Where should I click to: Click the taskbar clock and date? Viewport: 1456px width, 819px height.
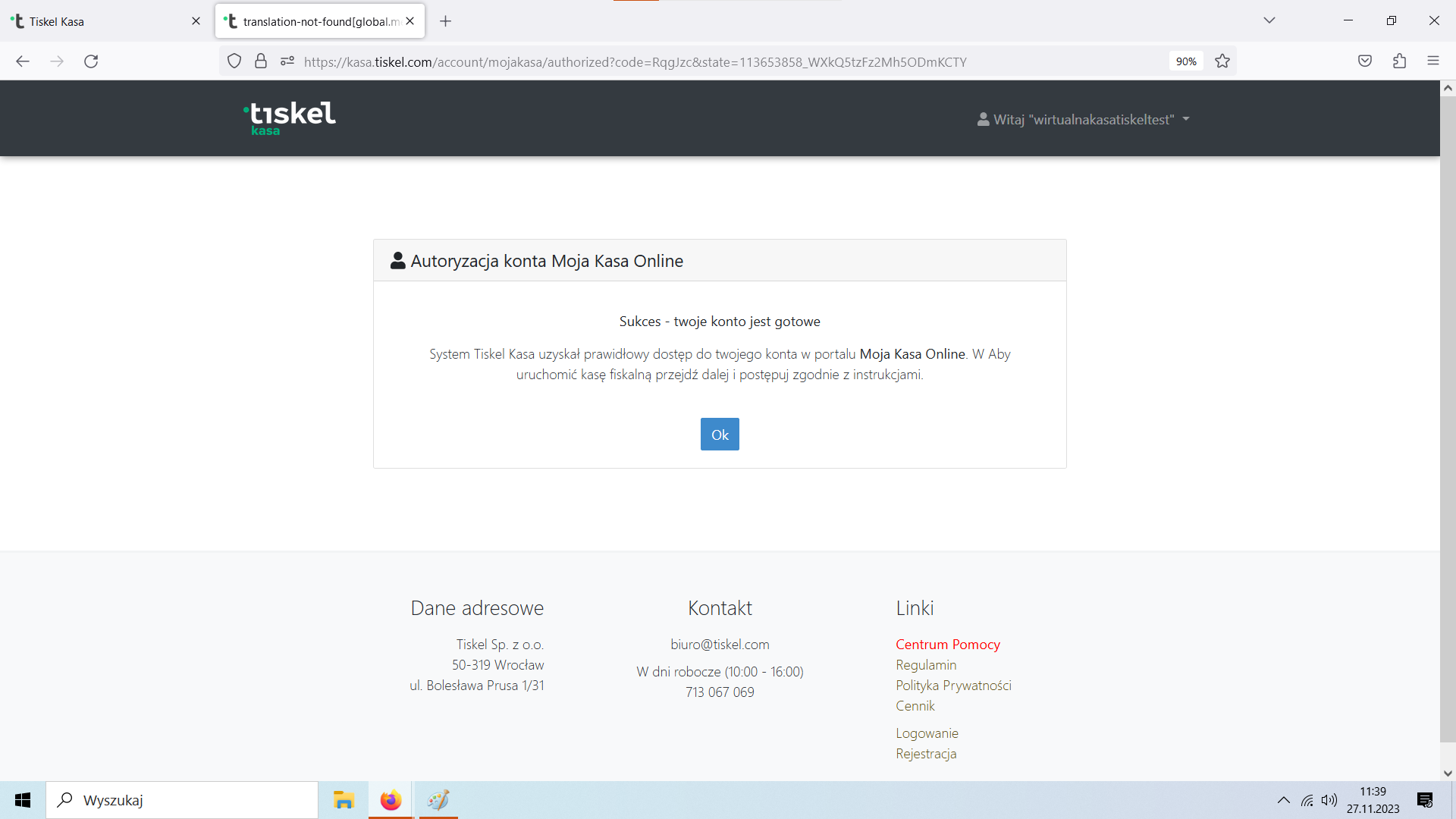[x=1373, y=800]
